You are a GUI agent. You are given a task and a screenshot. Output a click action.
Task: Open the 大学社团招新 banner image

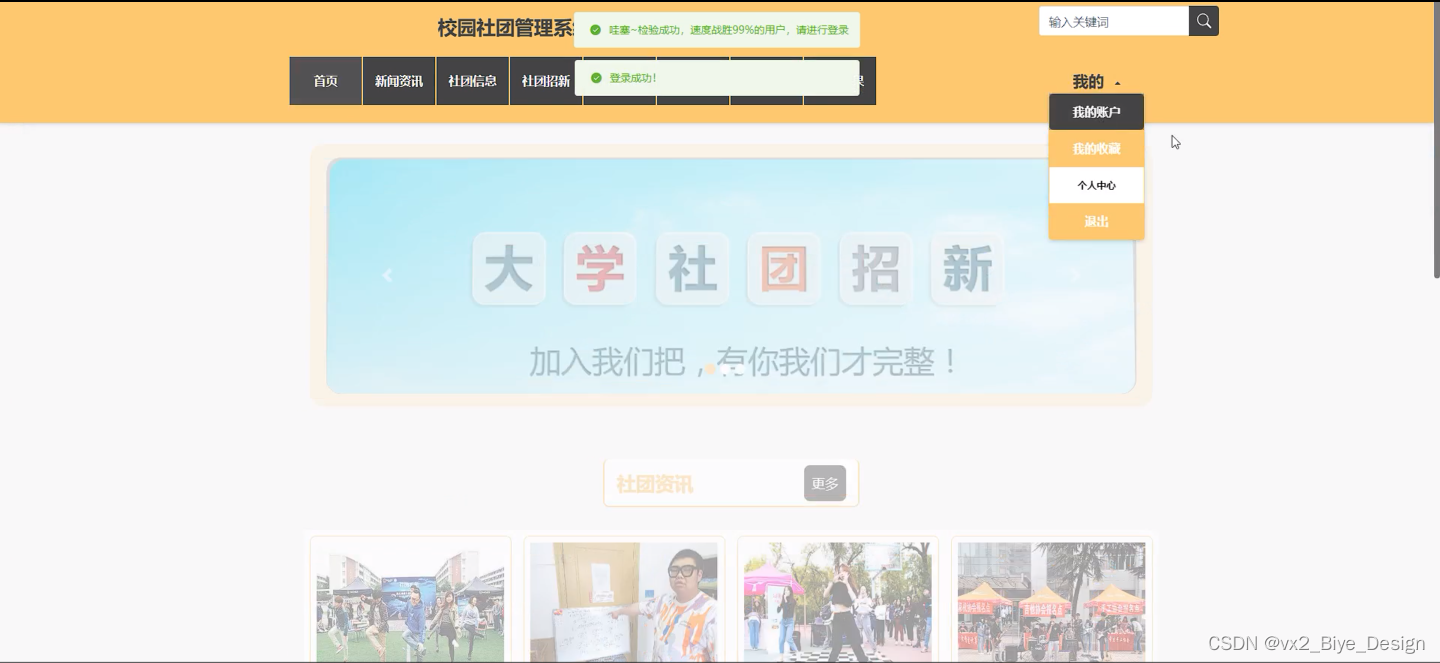[x=731, y=276]
